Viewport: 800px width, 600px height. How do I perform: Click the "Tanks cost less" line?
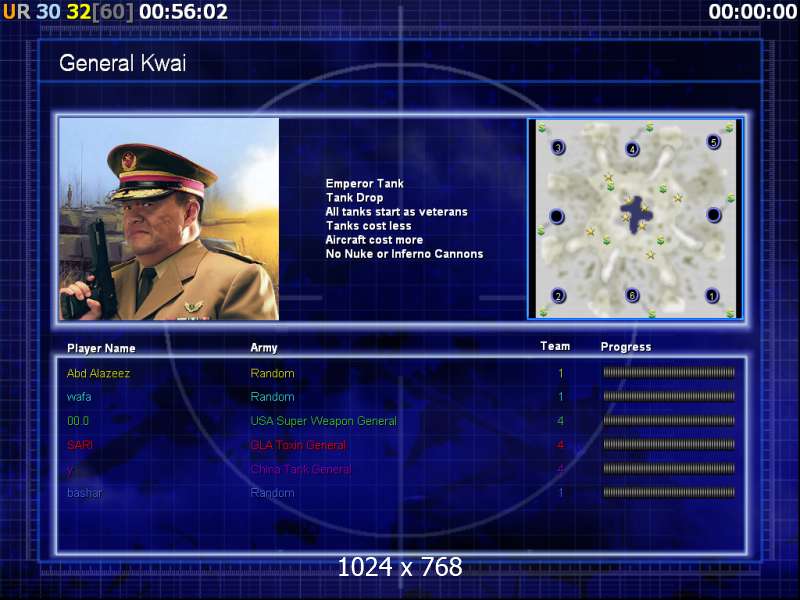pyautogui.click(x=368, y=226)
